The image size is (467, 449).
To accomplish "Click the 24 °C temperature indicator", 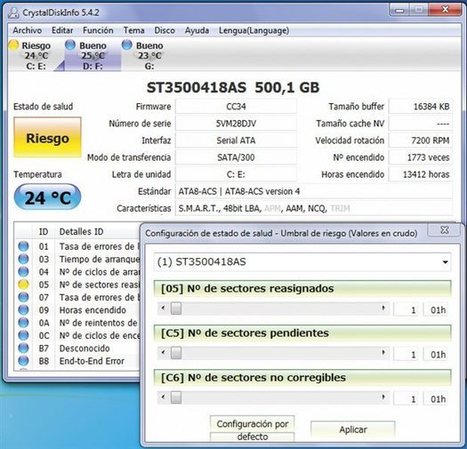I will click(x=48, y=198).
